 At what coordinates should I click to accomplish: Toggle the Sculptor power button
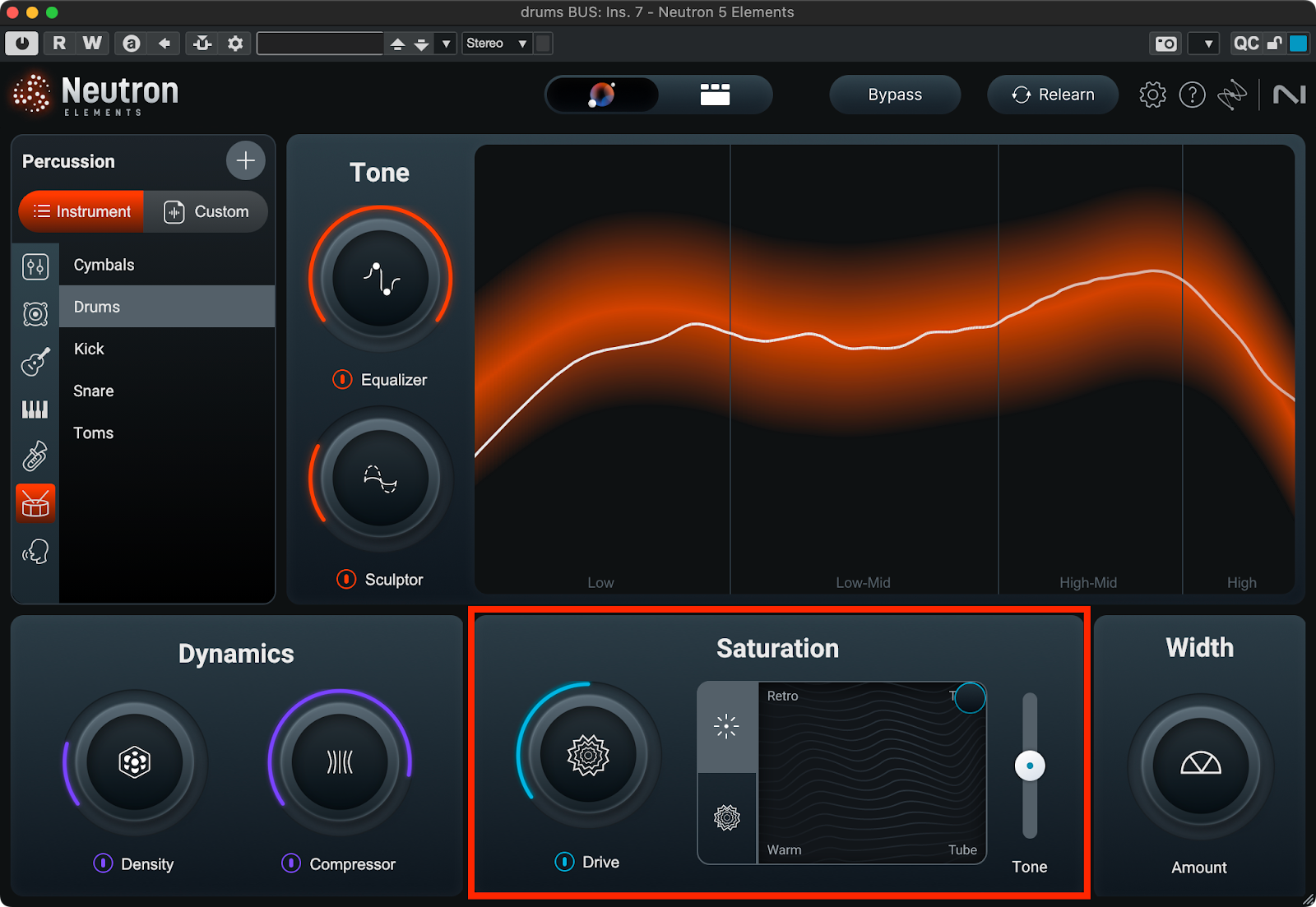346,579
